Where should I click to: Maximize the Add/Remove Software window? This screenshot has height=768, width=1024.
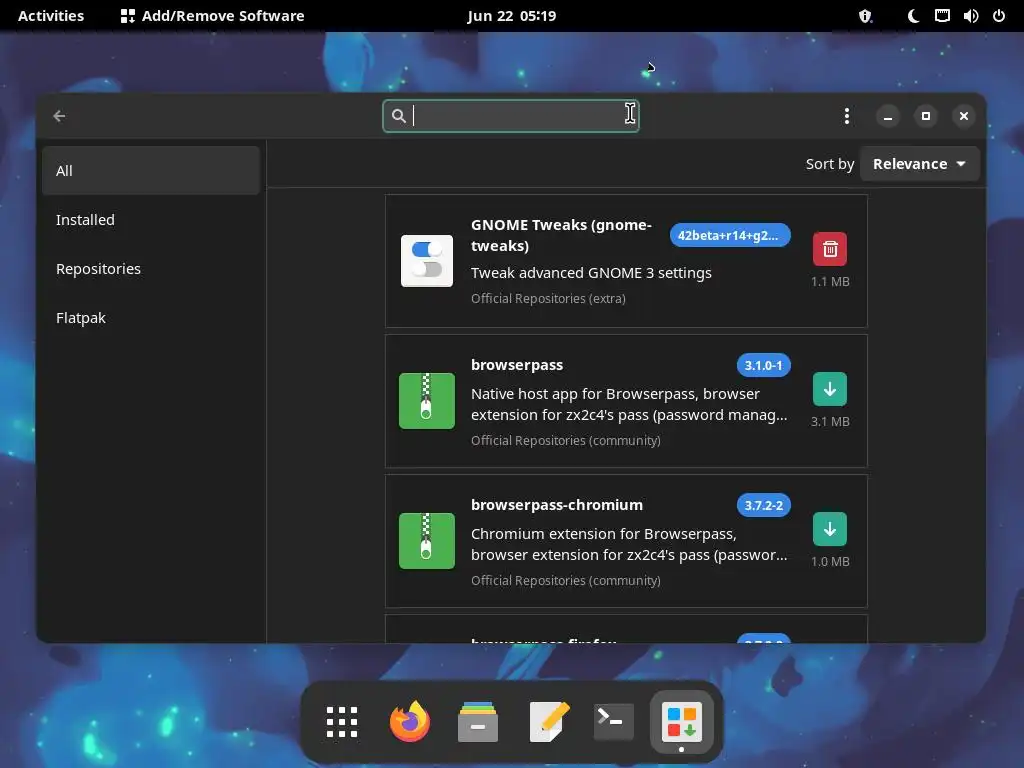coord(925,116)
